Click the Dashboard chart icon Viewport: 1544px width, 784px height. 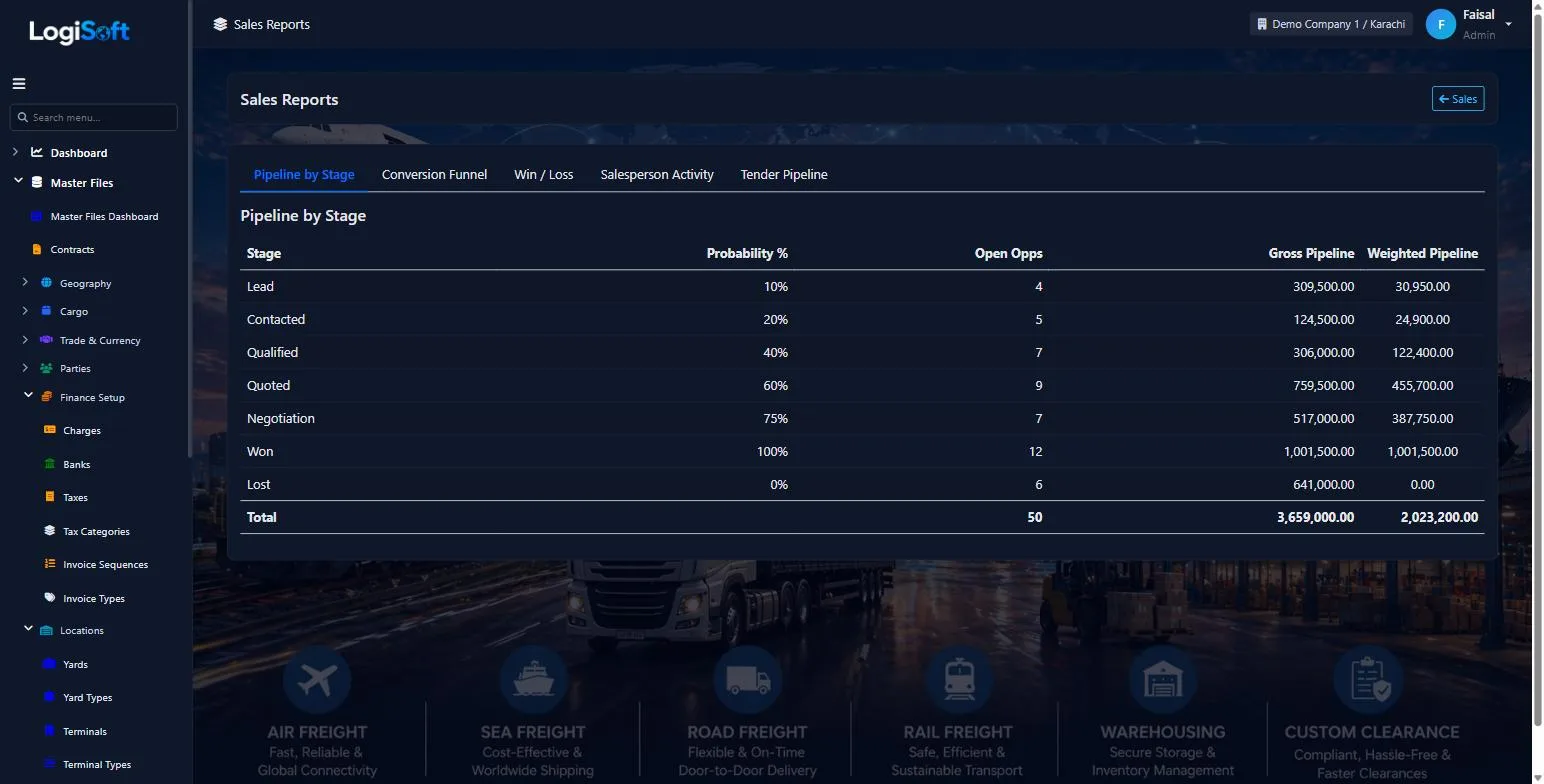point(37,152)
